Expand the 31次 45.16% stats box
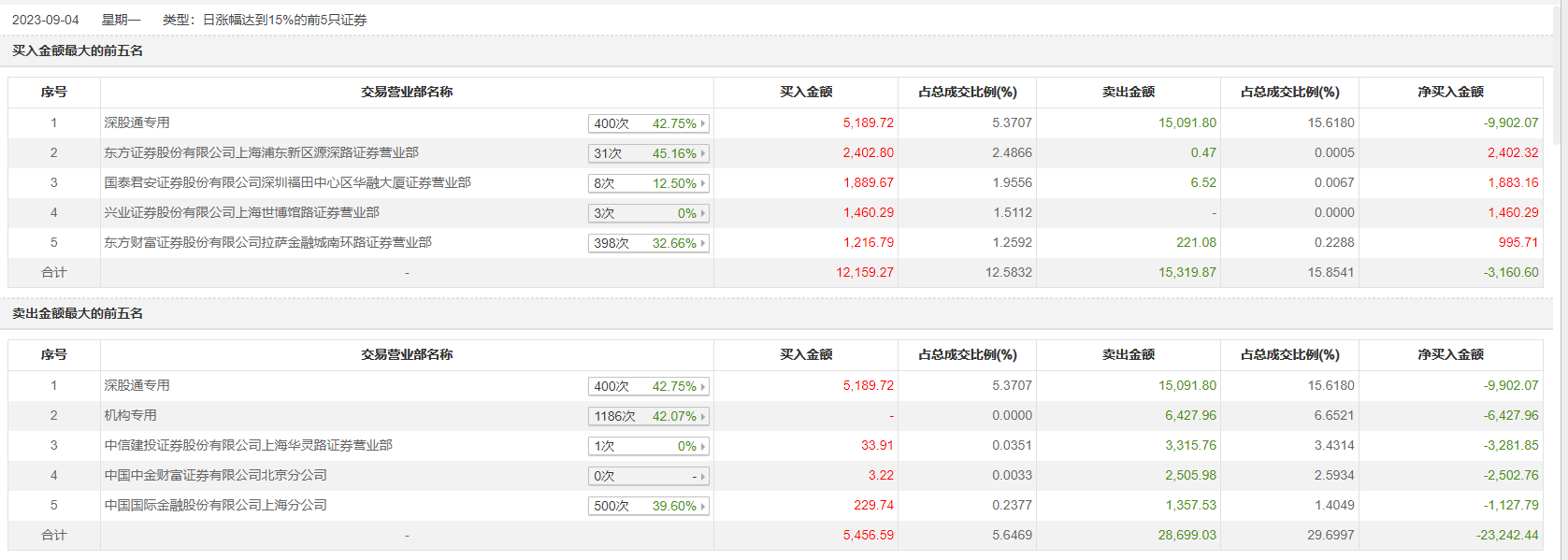Image resolution: width=1568 pixels, height=560 pixels. tap(648, 153)
